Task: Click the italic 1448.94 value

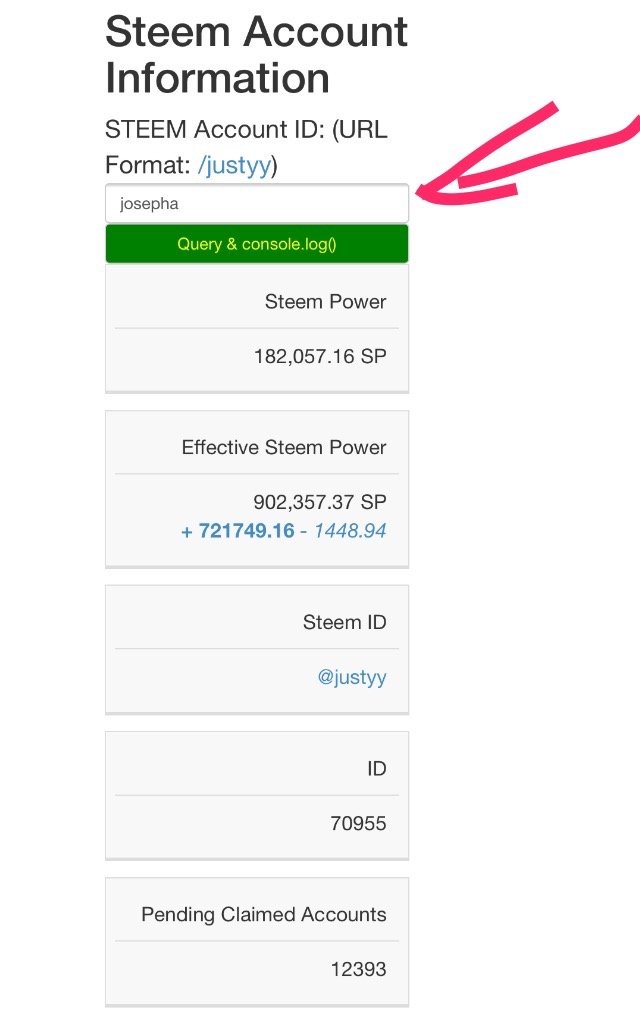Action: pos(350,531)
